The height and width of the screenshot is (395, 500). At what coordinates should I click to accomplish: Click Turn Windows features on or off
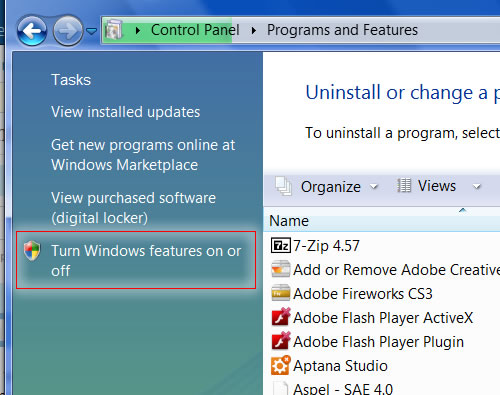point(146,261)
